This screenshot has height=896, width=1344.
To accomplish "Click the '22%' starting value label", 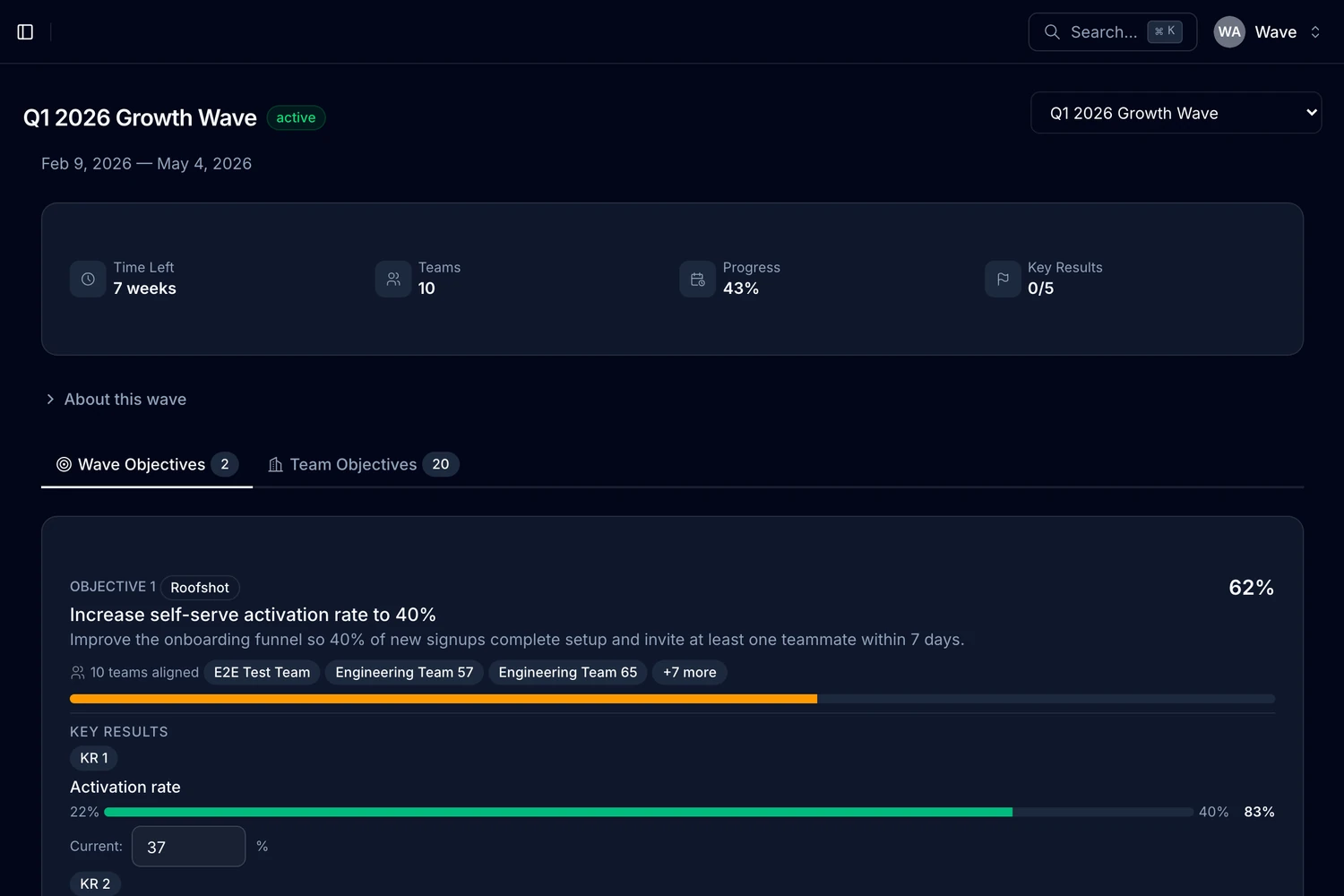I will pyautogui.click(x=84, y=812).
